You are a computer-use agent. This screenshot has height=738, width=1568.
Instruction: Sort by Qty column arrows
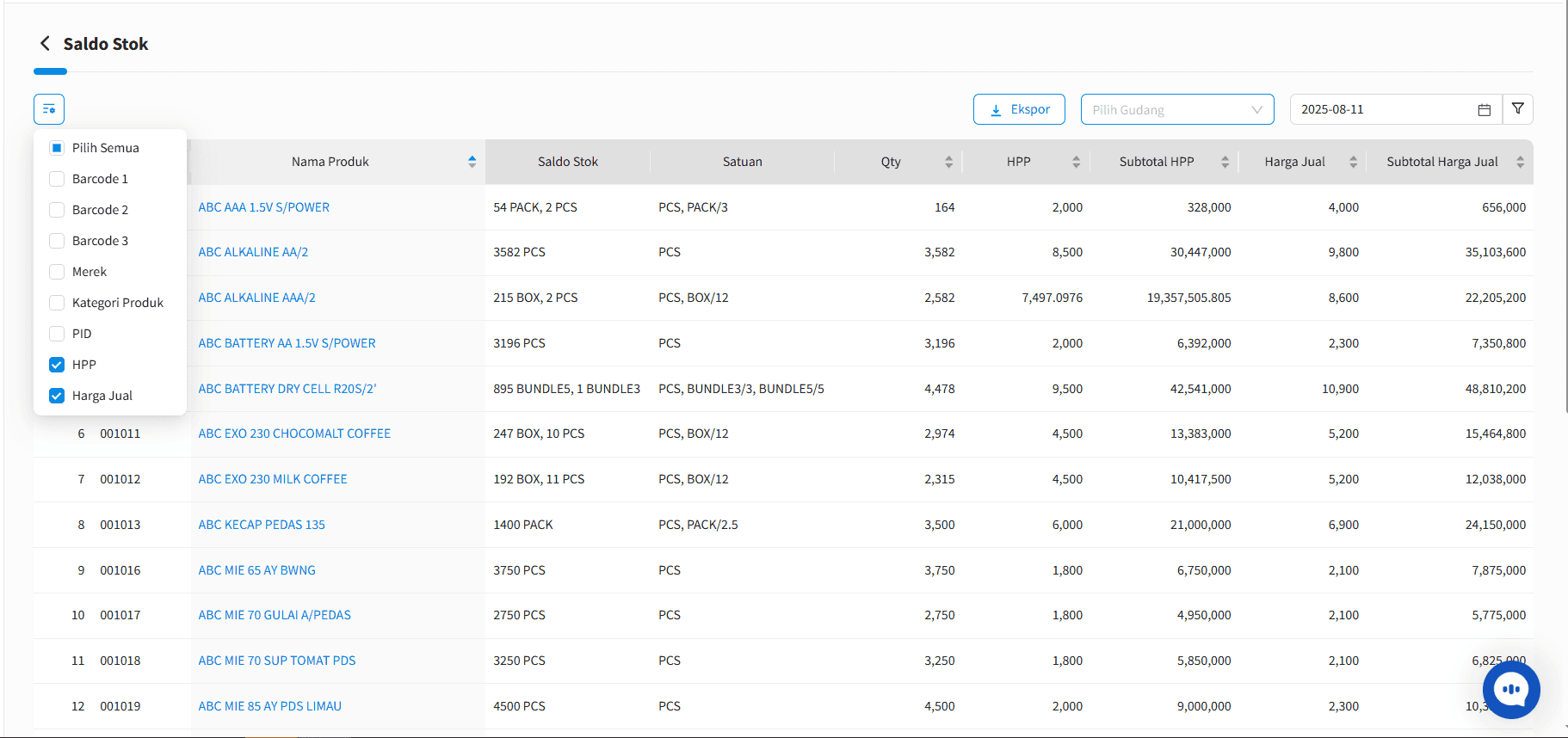tap(948, 162)
